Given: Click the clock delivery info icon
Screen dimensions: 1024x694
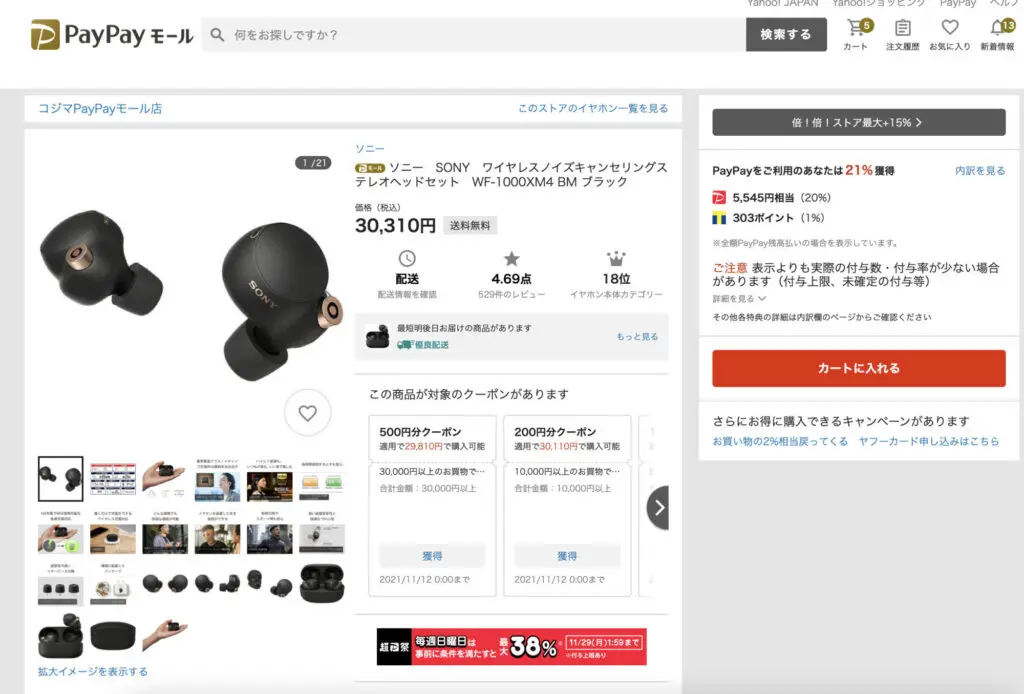Looking at the screenshot, I should click(407, 259).
